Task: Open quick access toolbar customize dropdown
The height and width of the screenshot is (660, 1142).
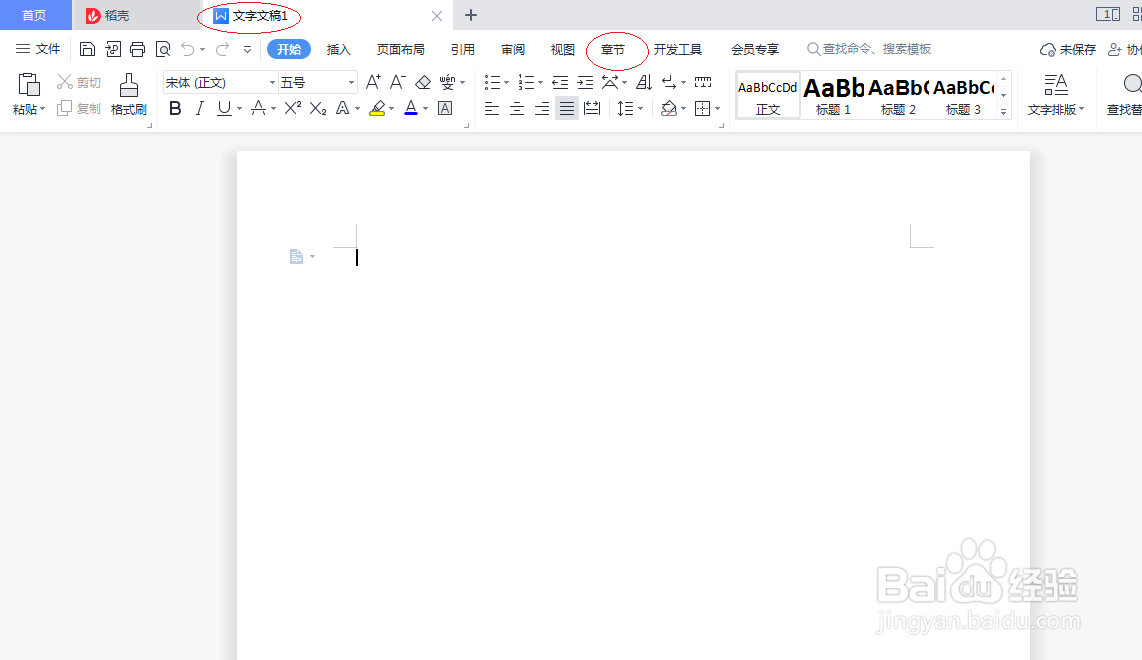Action: click(248, 50)
